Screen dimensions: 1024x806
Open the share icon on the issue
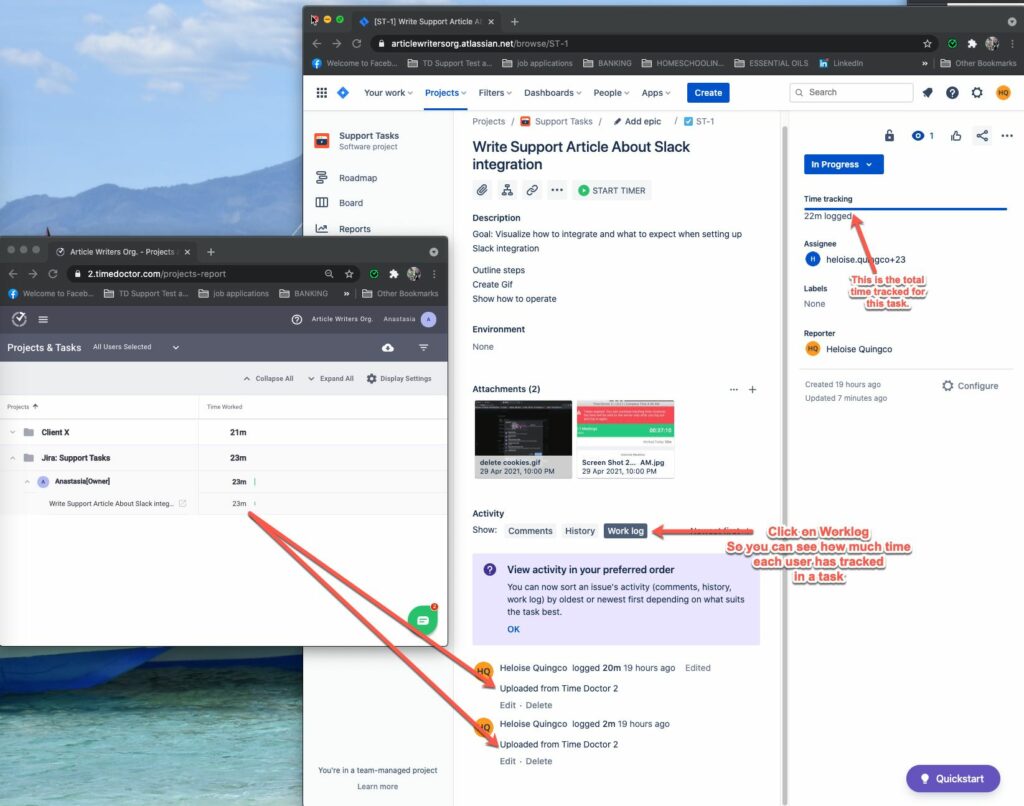click(x=981, y=137)
